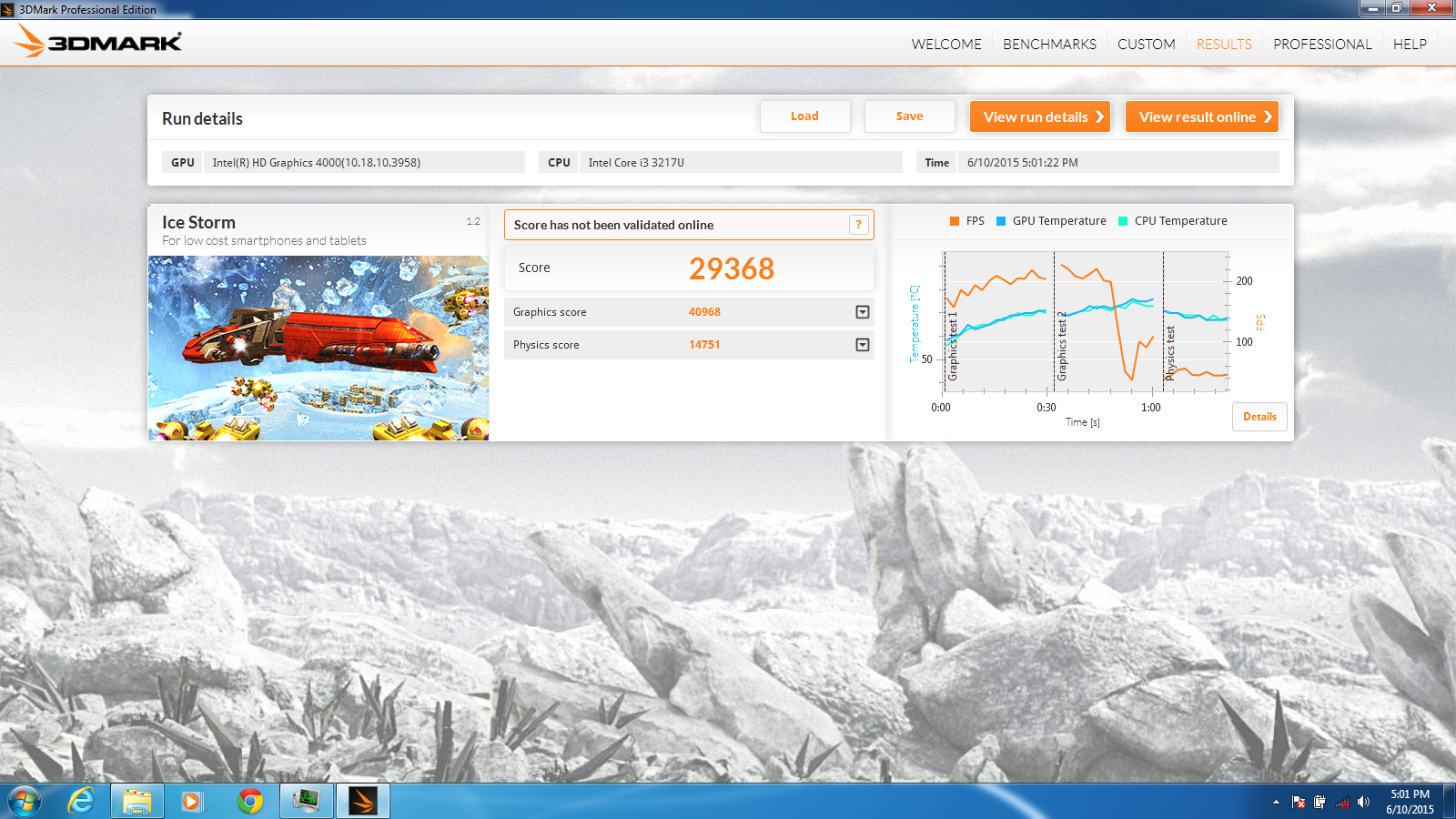Image resolution: width=1456 pixels, height=819 pixels.
Task: Launch Internet Explorer from taskbar
Action: click(x=82, y=801)
